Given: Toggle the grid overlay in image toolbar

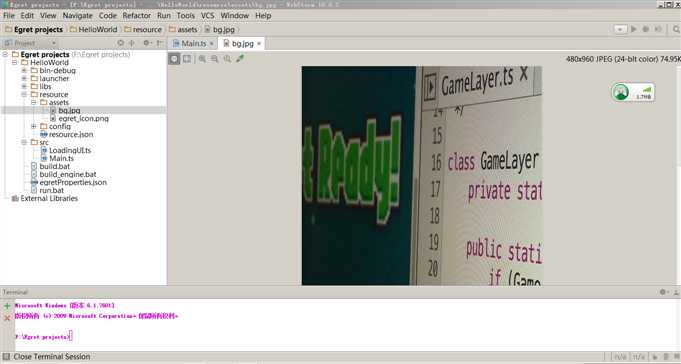Looking at the screenshot, I should pos(187,59).
